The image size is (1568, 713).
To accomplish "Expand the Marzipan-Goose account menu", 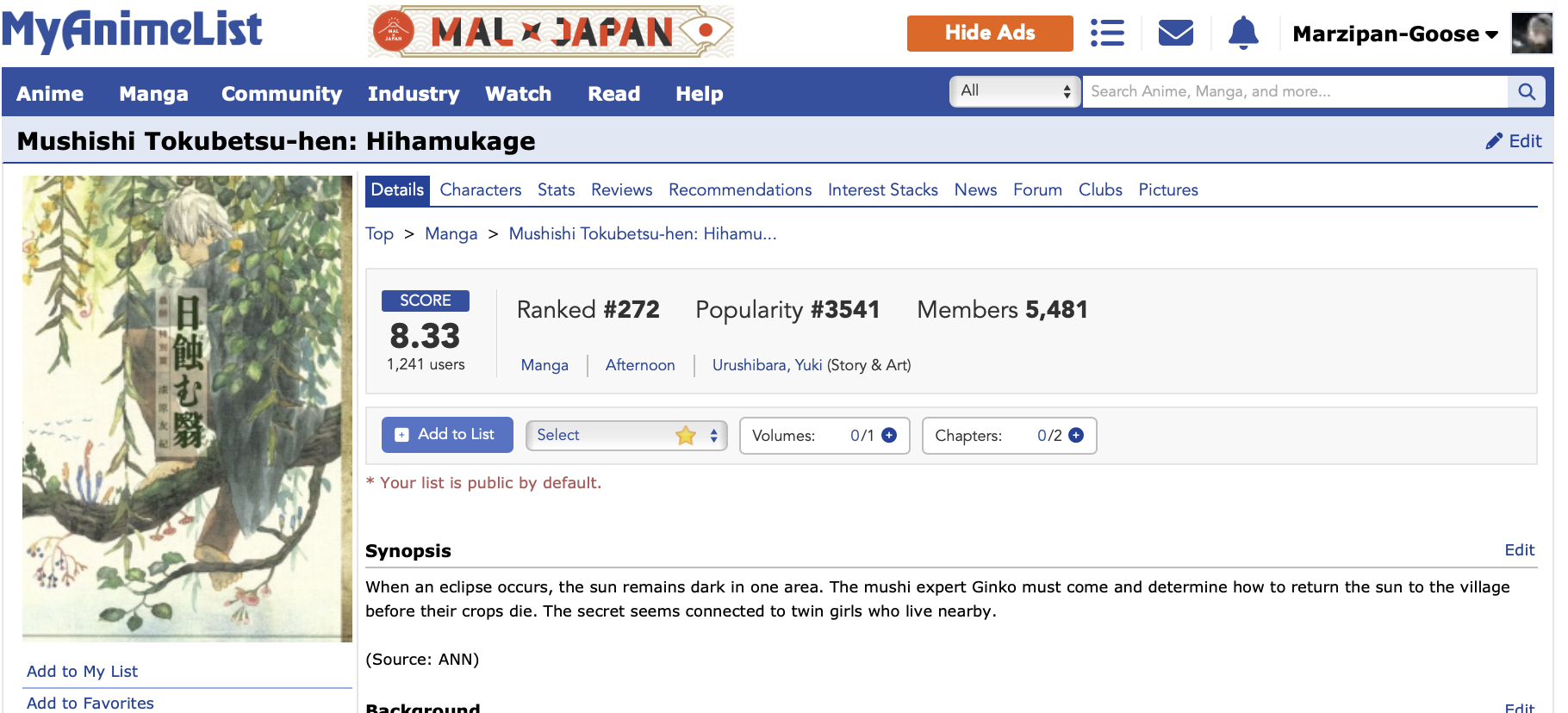I will 1395,34.
